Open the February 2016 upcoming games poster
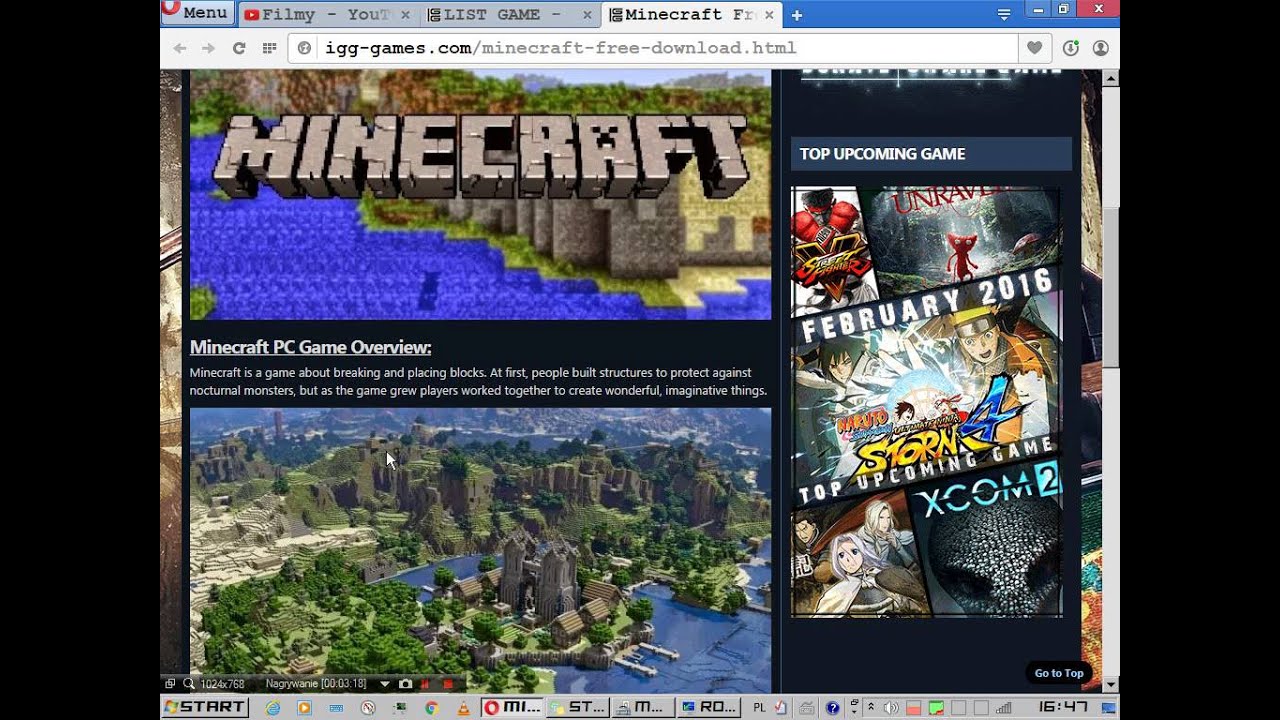Viewport: 1280px width, 720px height. pos(926,402)
